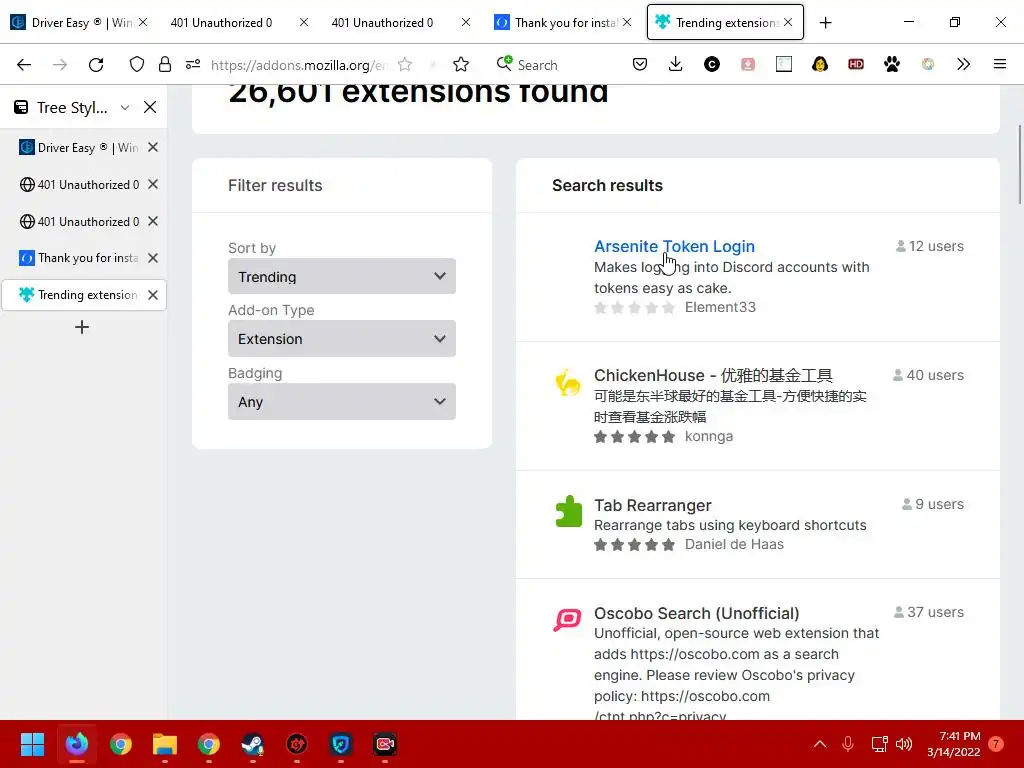Viewport: 1024px width, 768px height.
Task: Go back to the previous page
Action: tap(24, 64)
